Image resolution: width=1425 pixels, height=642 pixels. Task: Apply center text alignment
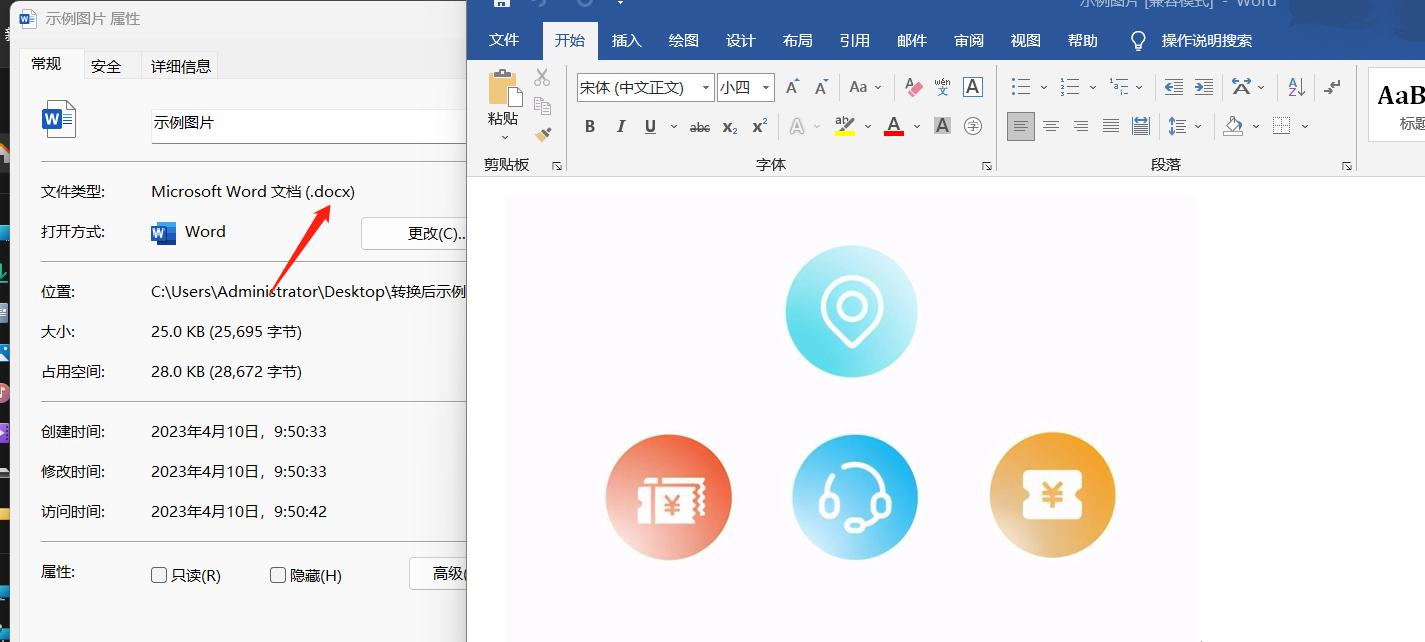[x=1051, y=125]
